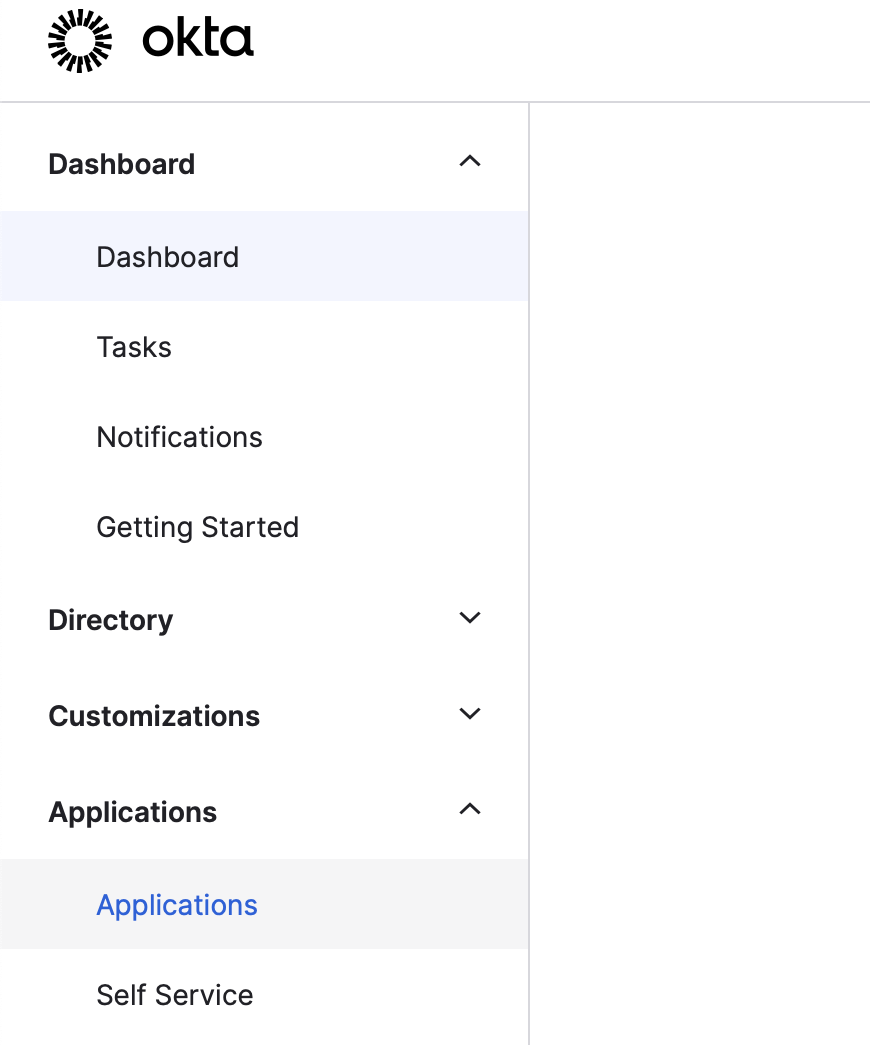Click the Applications section header
This screenshot has width=870, height=1045.
[x=132, y=812]
